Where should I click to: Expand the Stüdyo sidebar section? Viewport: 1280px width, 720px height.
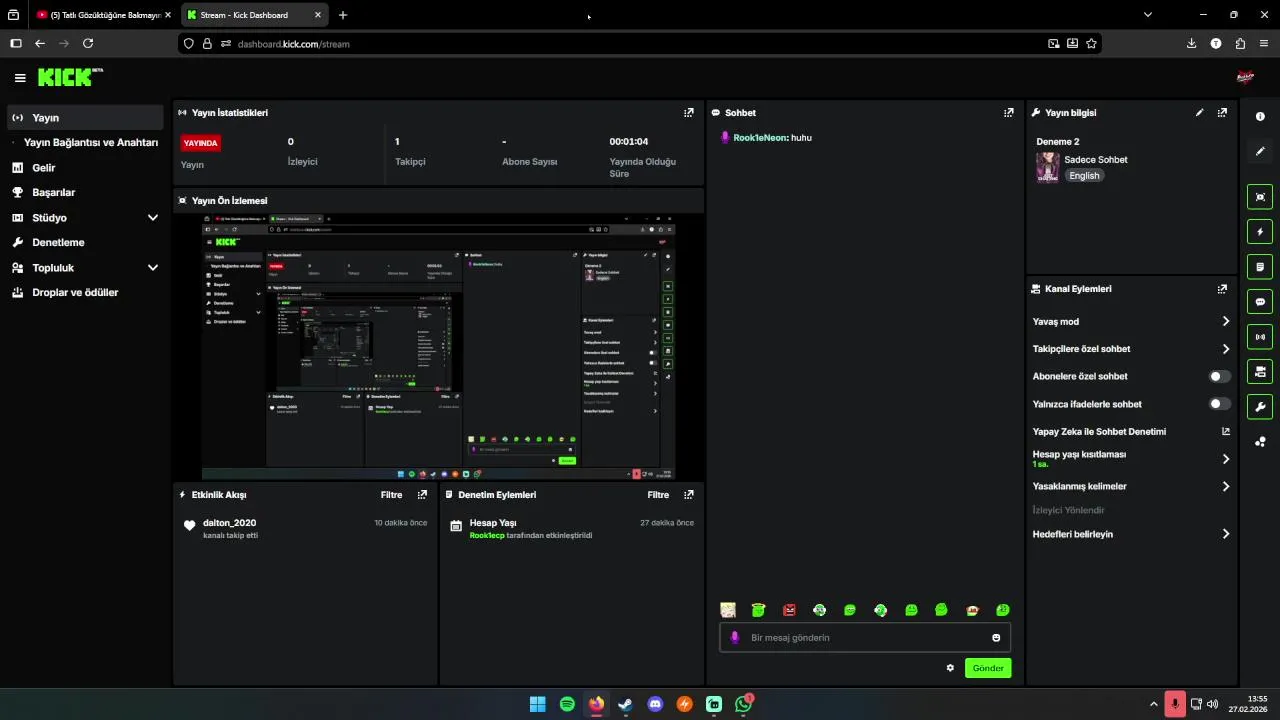(153, 218)
